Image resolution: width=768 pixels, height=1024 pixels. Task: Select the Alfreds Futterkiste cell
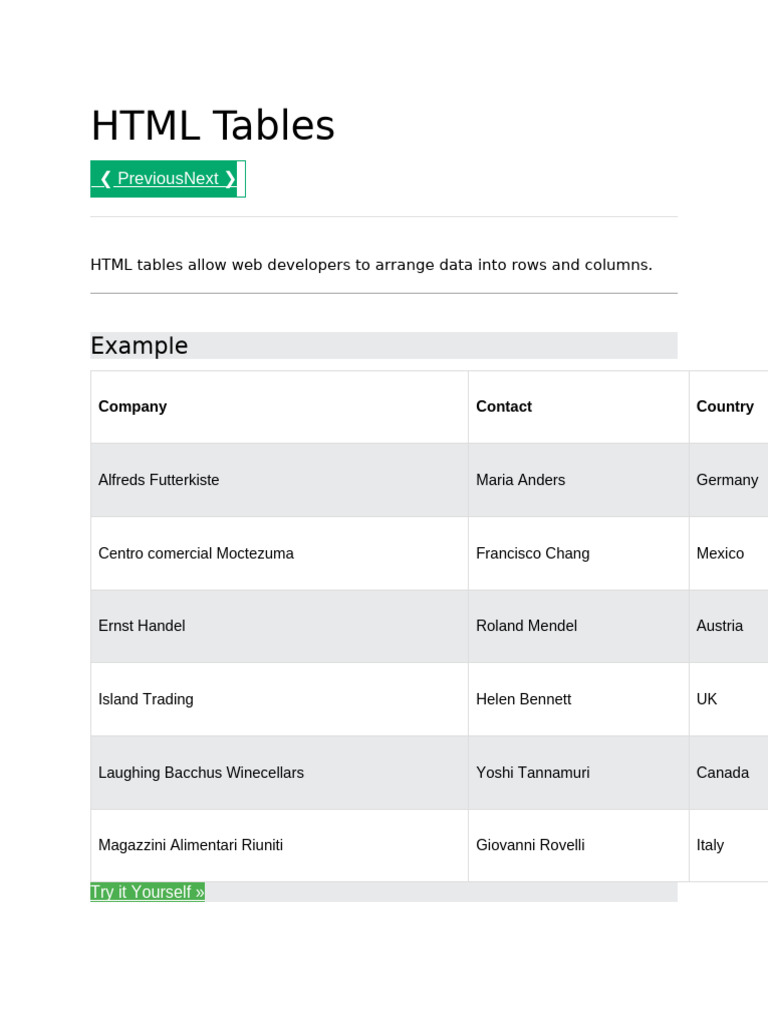tap(158, 480)
